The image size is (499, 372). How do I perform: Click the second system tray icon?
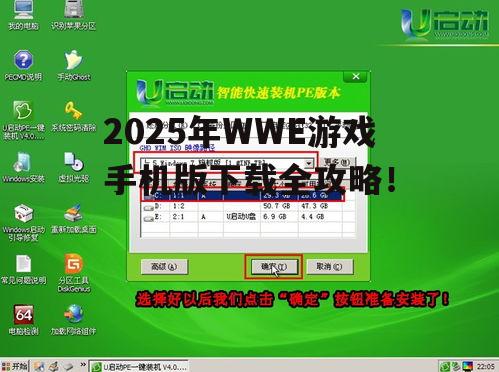tap(456, 366)
